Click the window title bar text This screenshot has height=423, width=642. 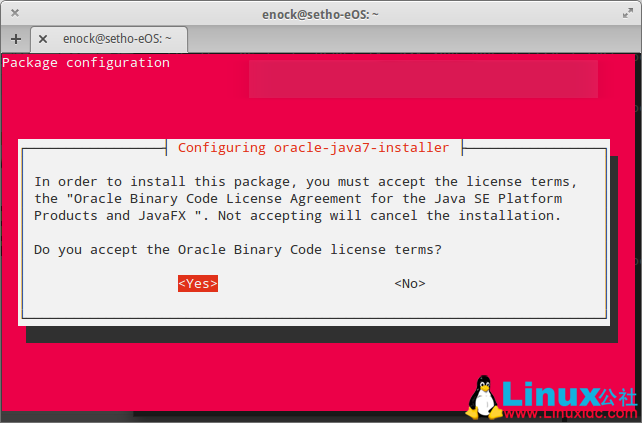(321, 13)
